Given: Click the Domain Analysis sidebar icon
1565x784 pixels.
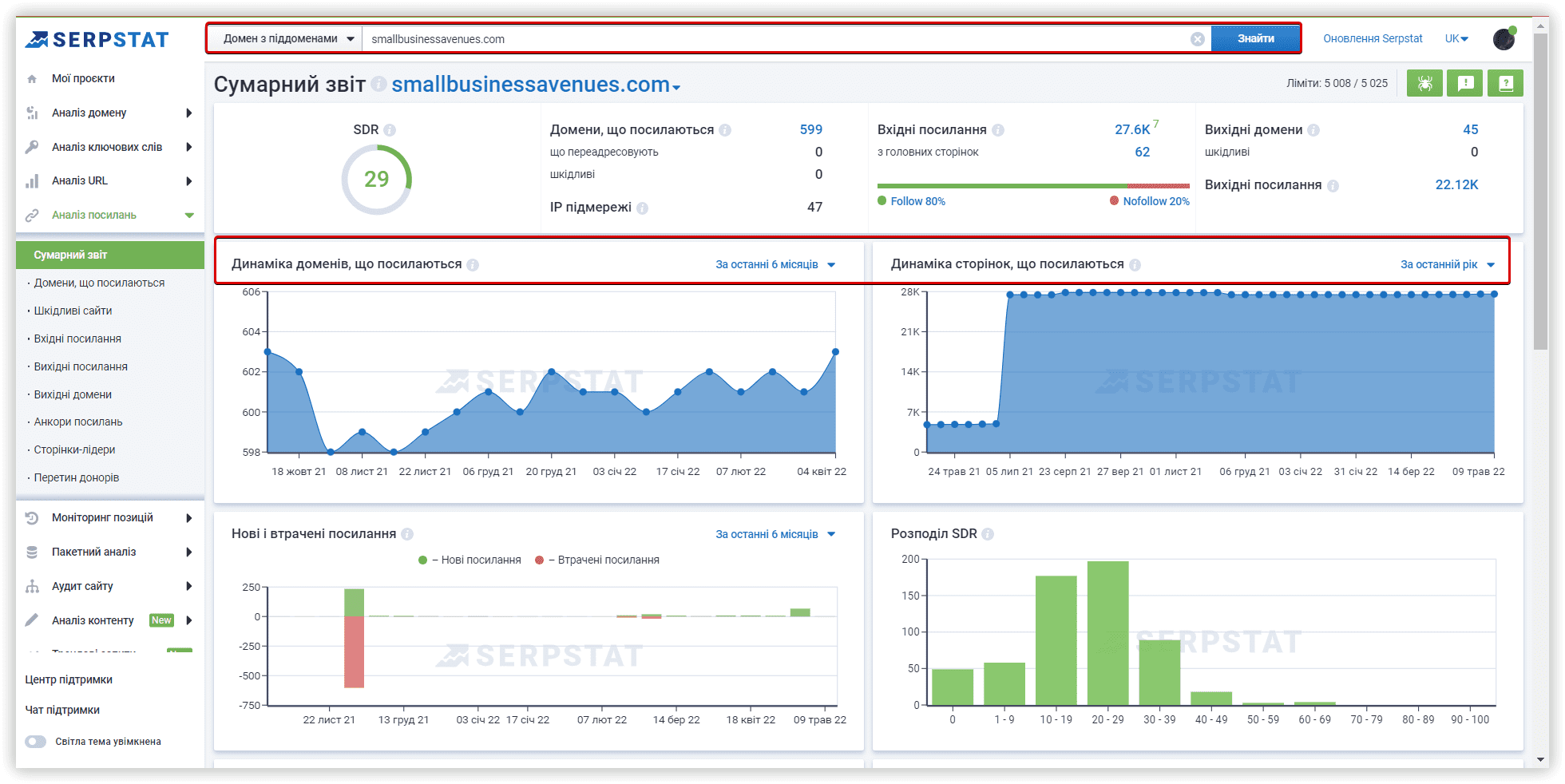Looking at the screenshot, I should [32, 113].
